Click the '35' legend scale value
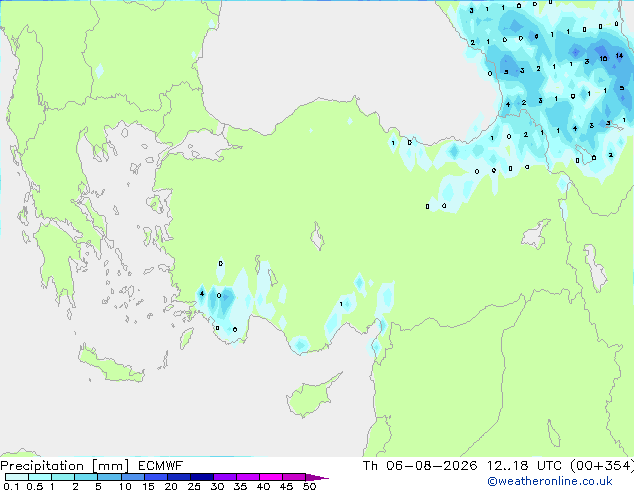The height and width of the screenshot is (490, 634). tap(240, 486)
